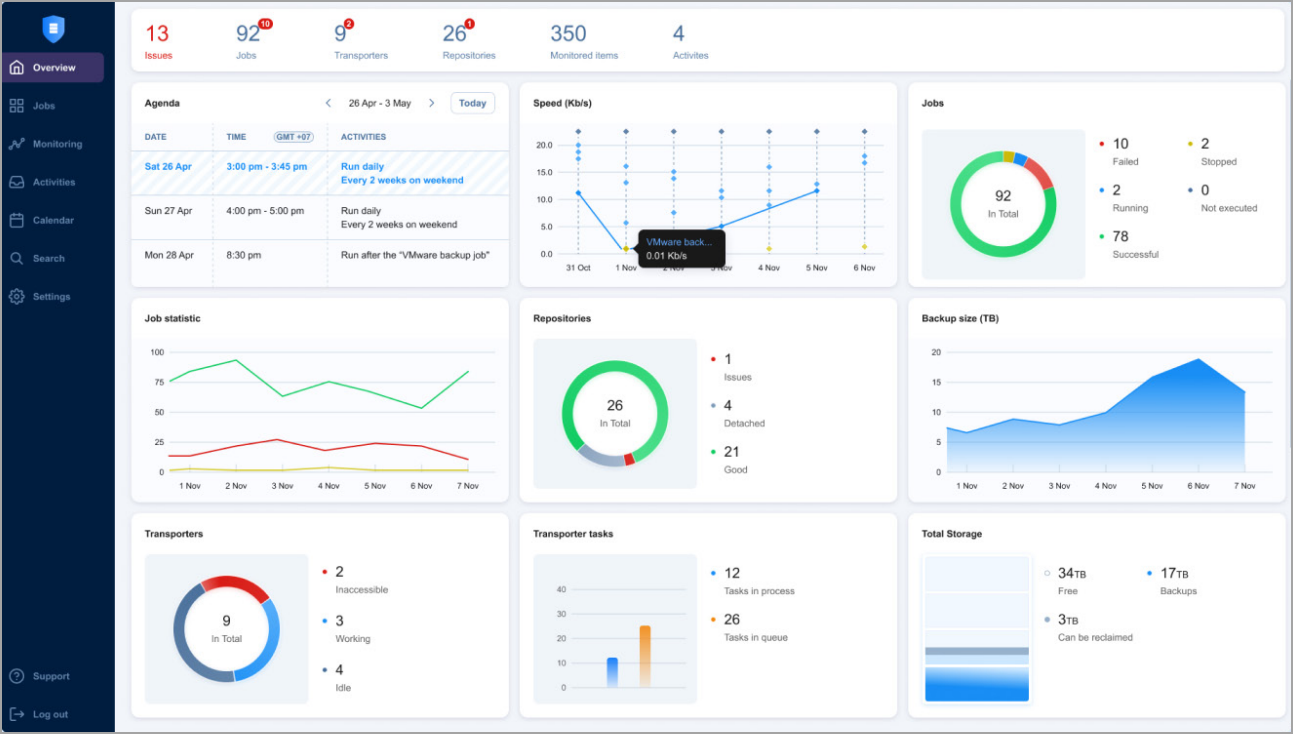Screen dimensions: 1293x734
Task: Open the Overview home icon
Action: click(17, 68)
